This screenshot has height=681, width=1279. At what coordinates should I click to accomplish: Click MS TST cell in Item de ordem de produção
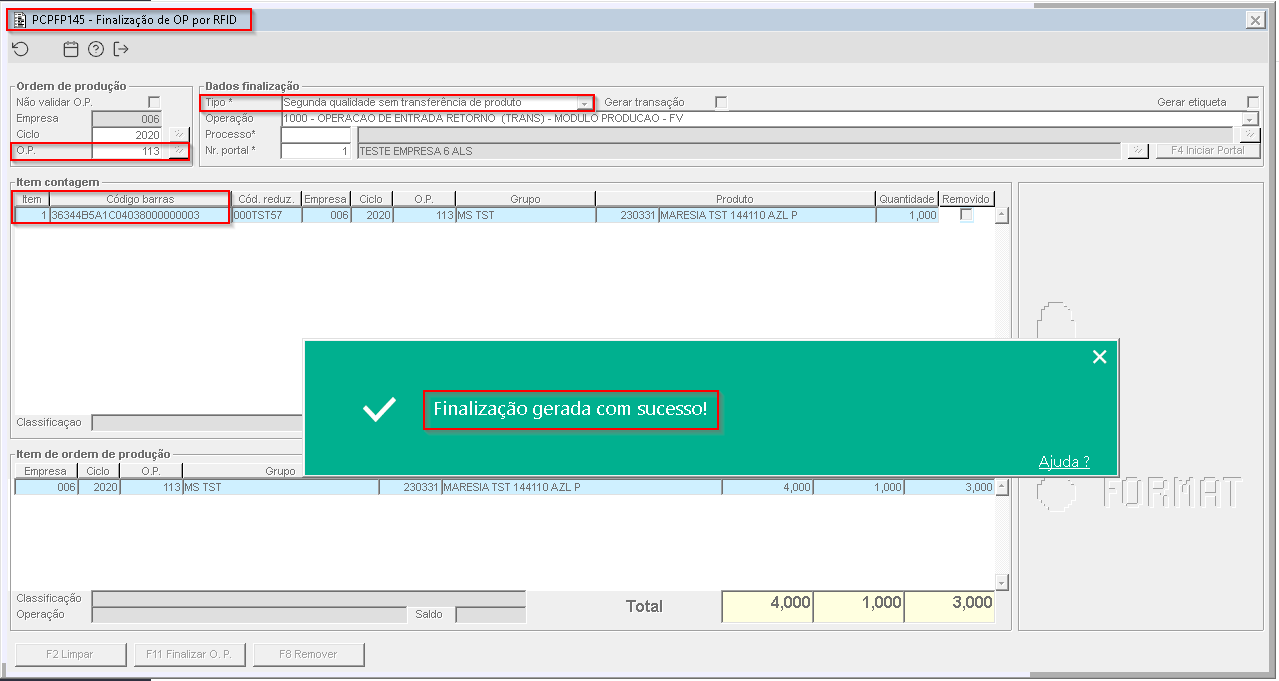point(280,487)
